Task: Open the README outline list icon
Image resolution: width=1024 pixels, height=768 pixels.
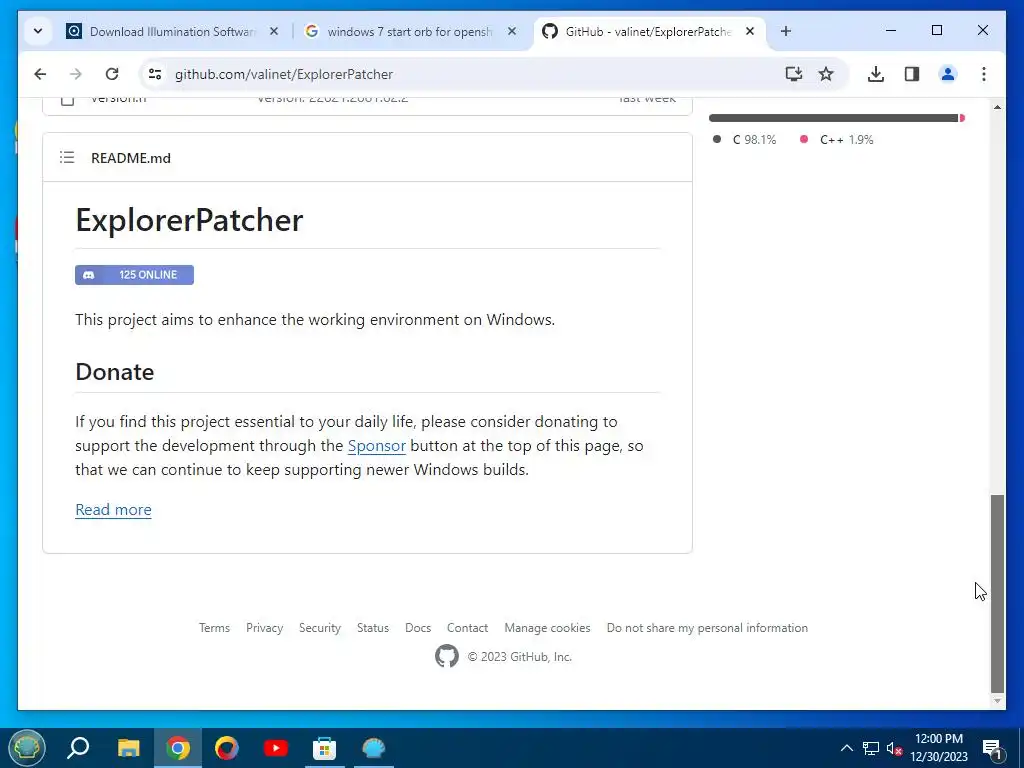Action: 67,157
